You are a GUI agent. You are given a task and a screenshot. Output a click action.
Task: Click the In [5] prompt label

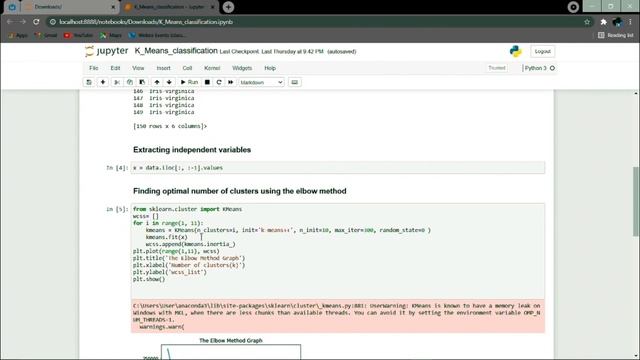117,209
